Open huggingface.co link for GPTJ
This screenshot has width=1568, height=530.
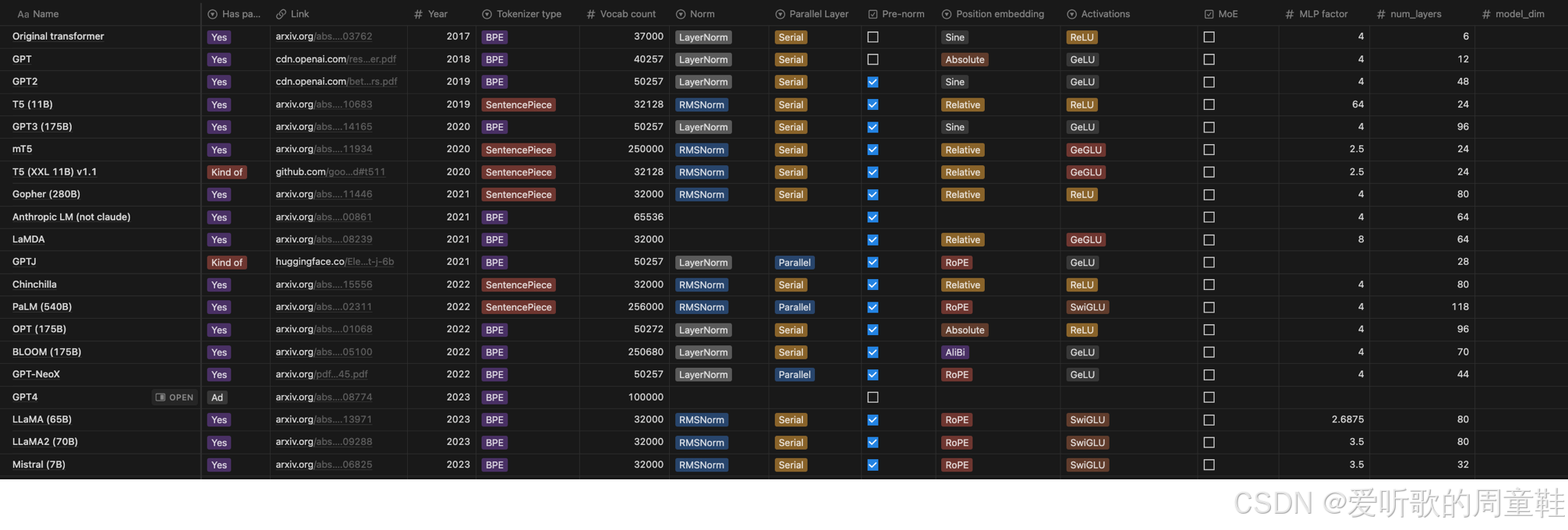334,262
